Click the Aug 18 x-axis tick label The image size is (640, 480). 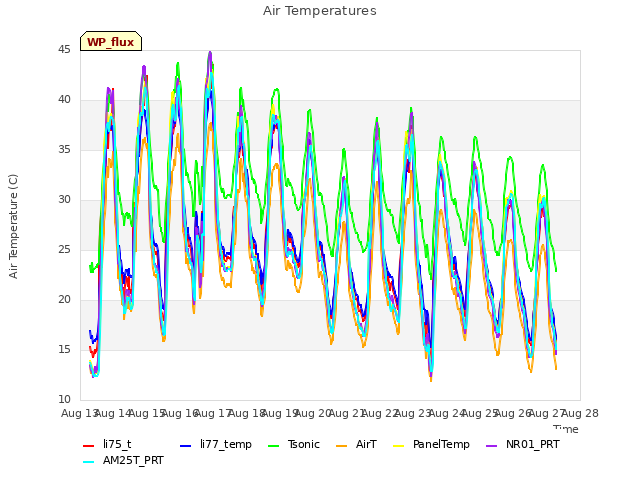coord(246,413)
